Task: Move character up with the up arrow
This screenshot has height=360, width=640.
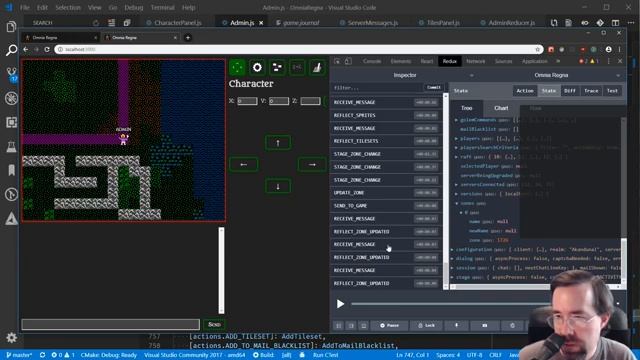Action: point(278,142)
